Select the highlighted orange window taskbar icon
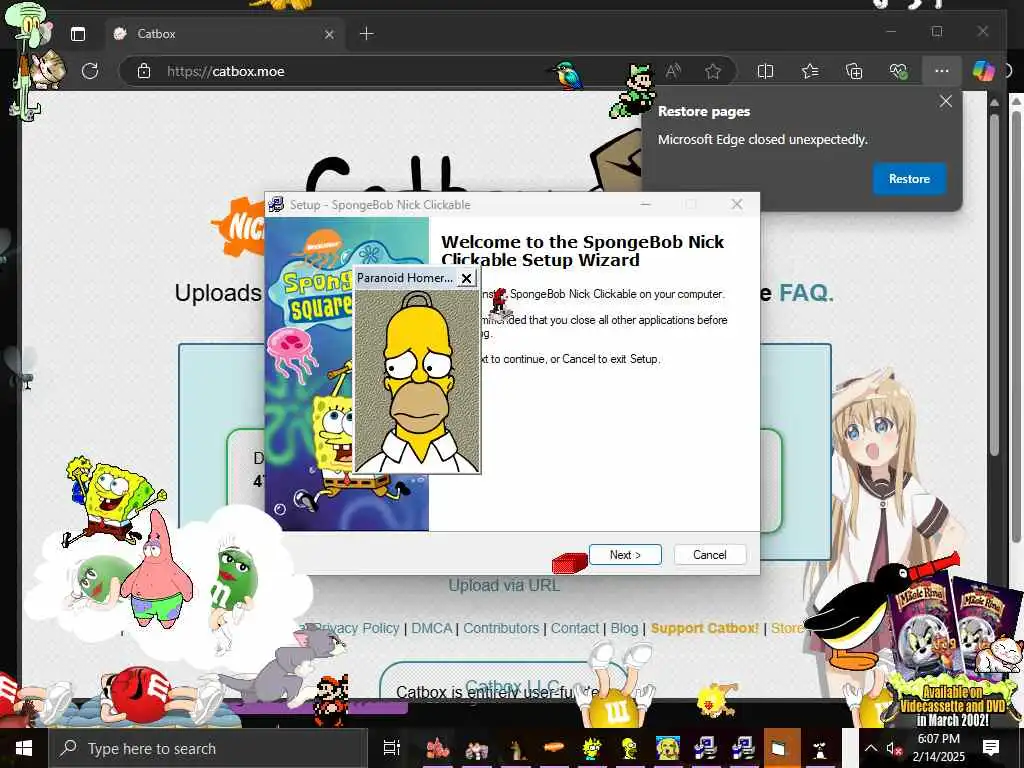The height and width of the screenshot is (768, 1024). point(782,748)
